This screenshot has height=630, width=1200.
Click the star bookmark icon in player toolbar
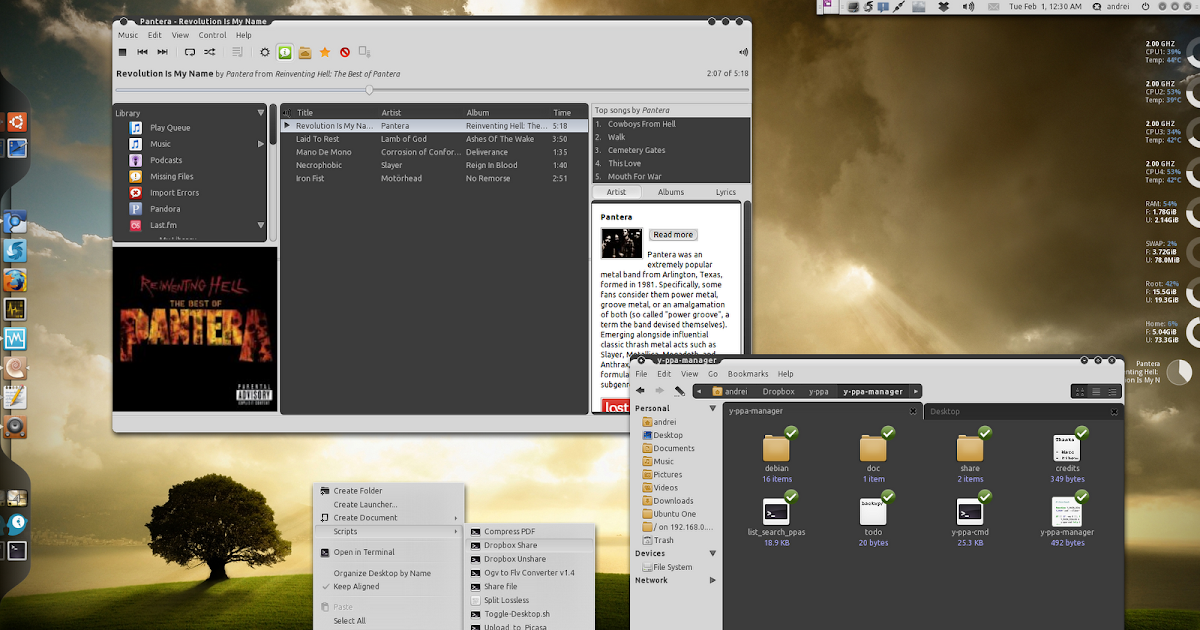pyautogui.click(x=326, y=52)
